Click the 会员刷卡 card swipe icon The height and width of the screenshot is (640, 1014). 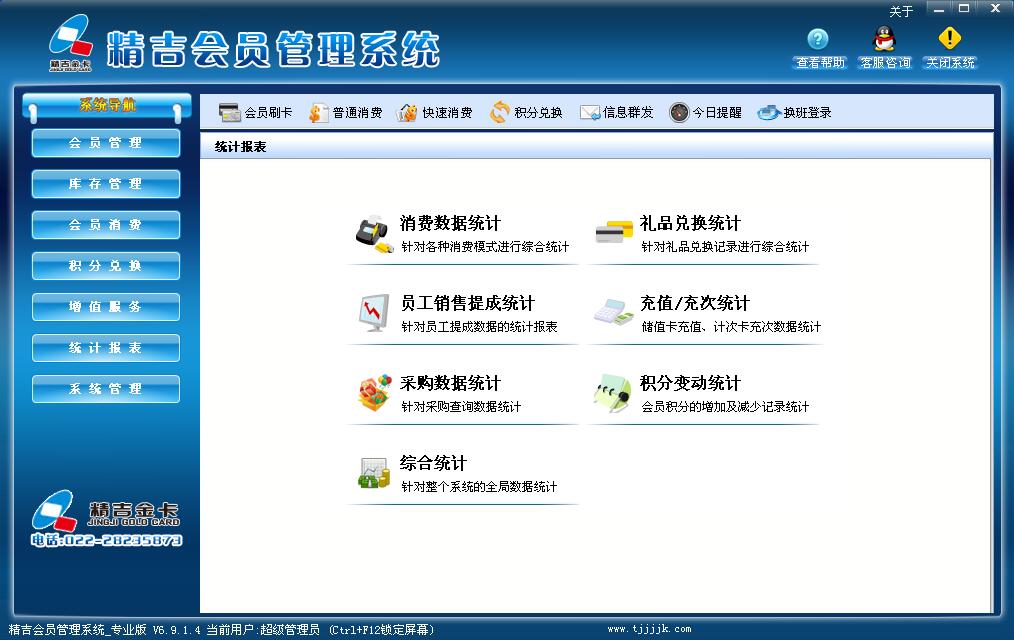pyautogui.click(x=229, y=113)
